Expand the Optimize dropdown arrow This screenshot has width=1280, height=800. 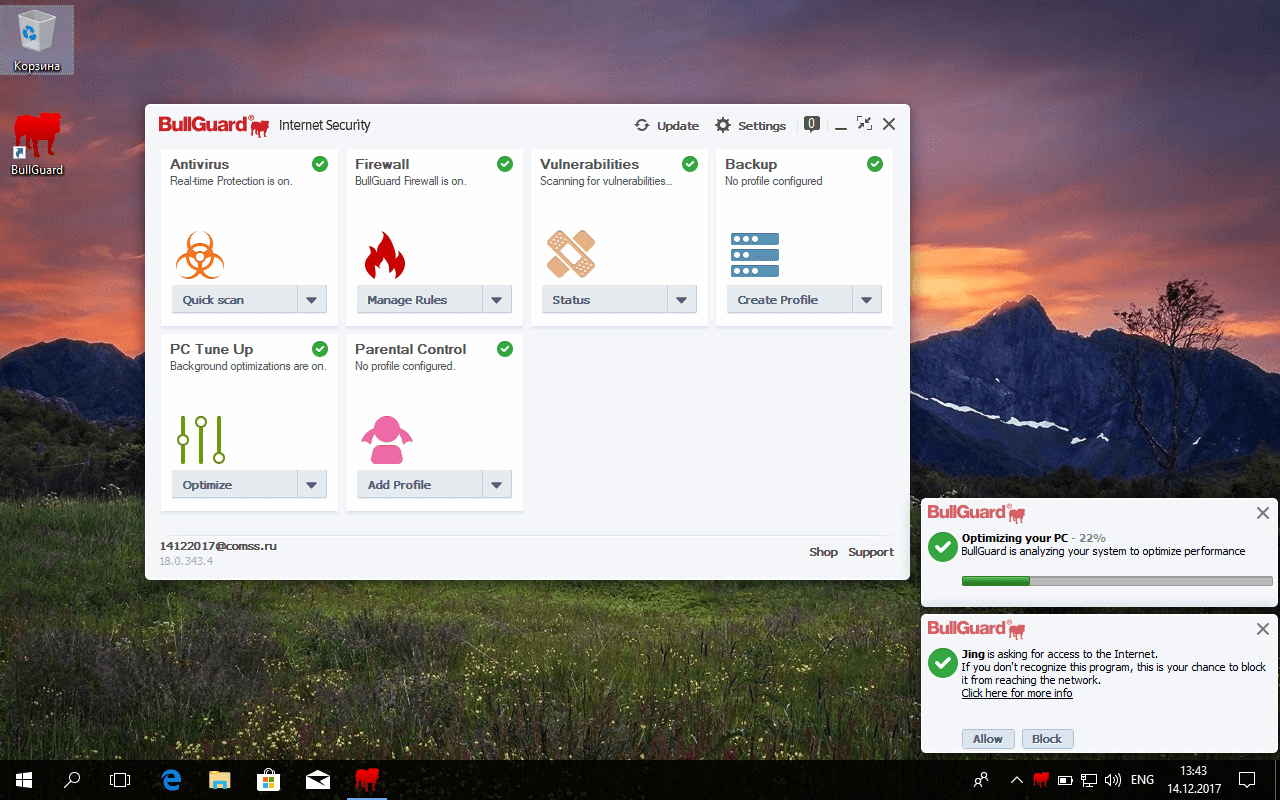(x=312, y=484)
